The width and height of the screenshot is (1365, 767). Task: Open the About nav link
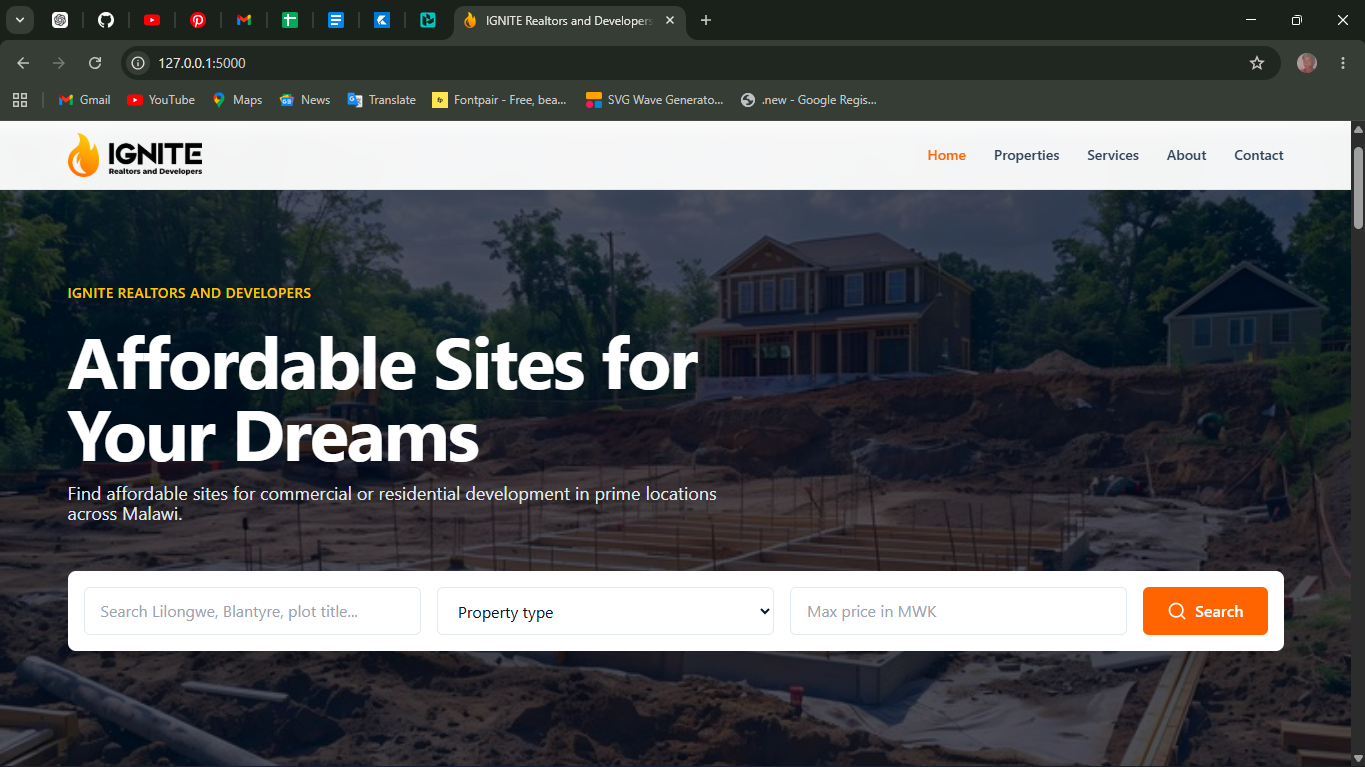[x=1186, y=155]
